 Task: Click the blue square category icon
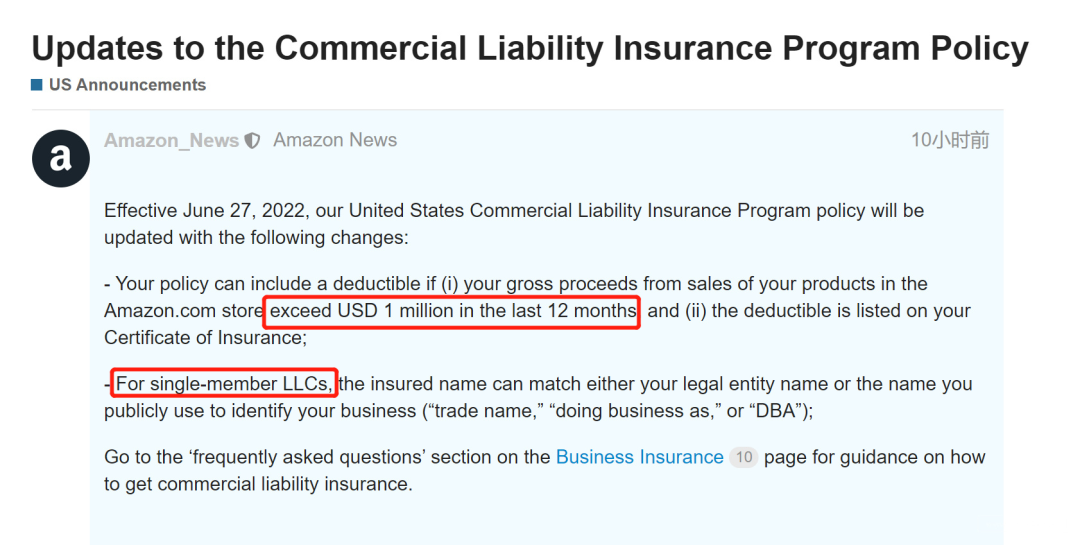click(37, 85)
